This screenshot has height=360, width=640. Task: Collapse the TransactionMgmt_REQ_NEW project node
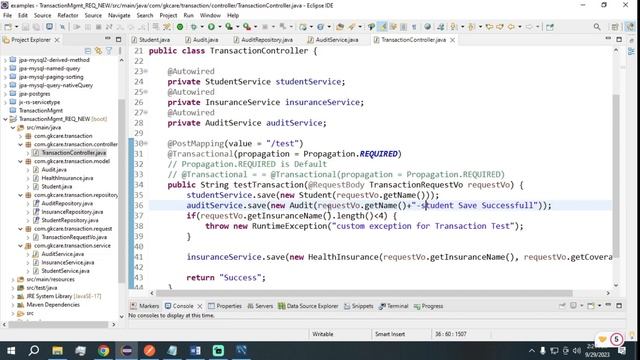[5, 119]
